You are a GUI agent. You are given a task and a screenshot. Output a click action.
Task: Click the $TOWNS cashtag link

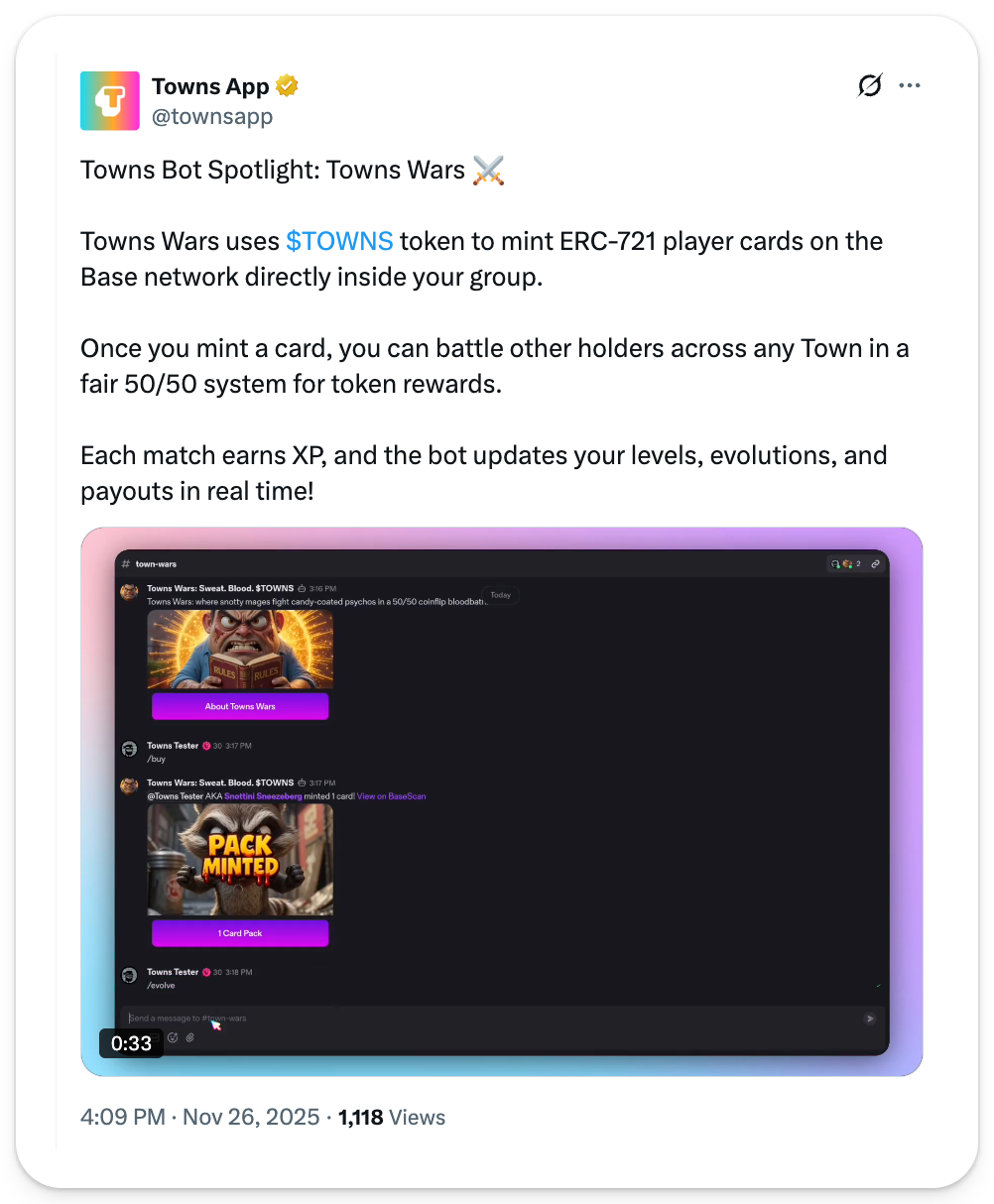click(x=339, y=241)
